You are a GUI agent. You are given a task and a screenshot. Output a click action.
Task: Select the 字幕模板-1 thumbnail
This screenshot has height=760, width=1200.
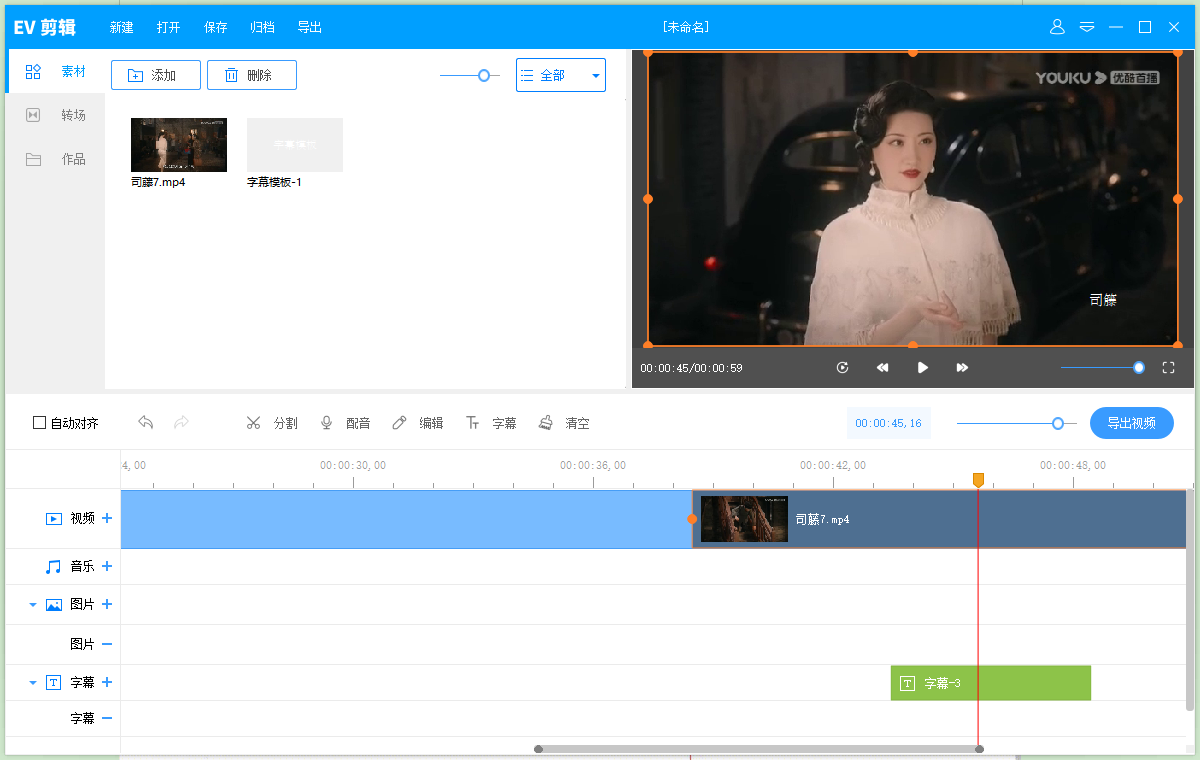(295, 145)
